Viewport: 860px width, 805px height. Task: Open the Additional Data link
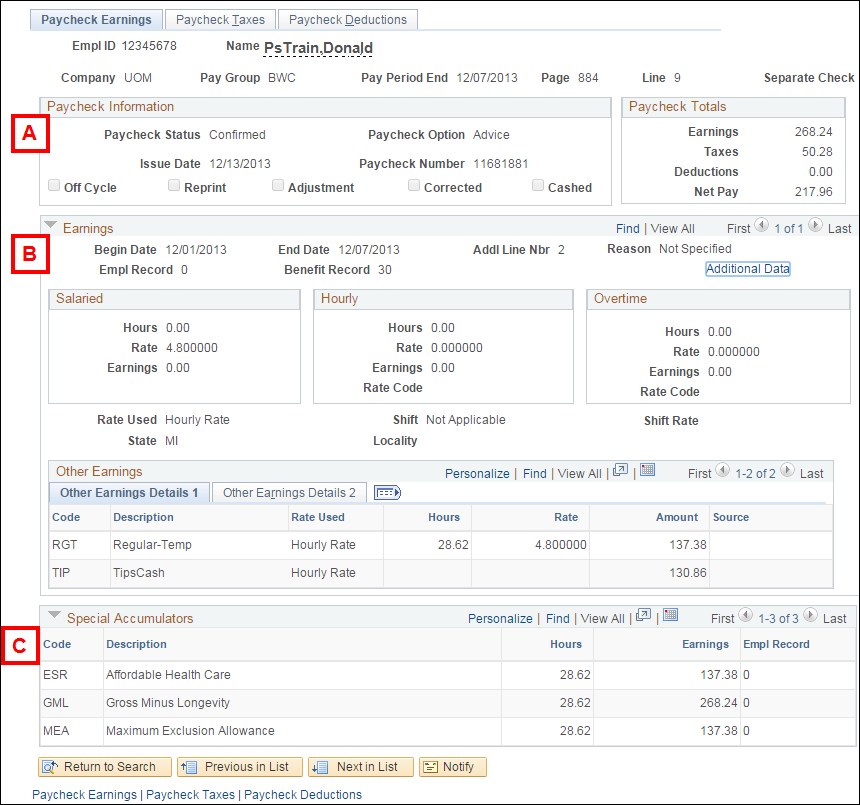tap(747, 269)
